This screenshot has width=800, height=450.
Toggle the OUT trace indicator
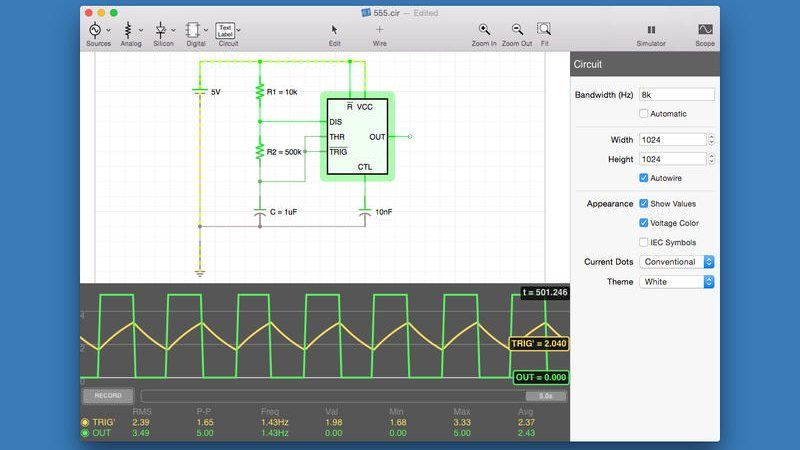click(x=85, y=433)
